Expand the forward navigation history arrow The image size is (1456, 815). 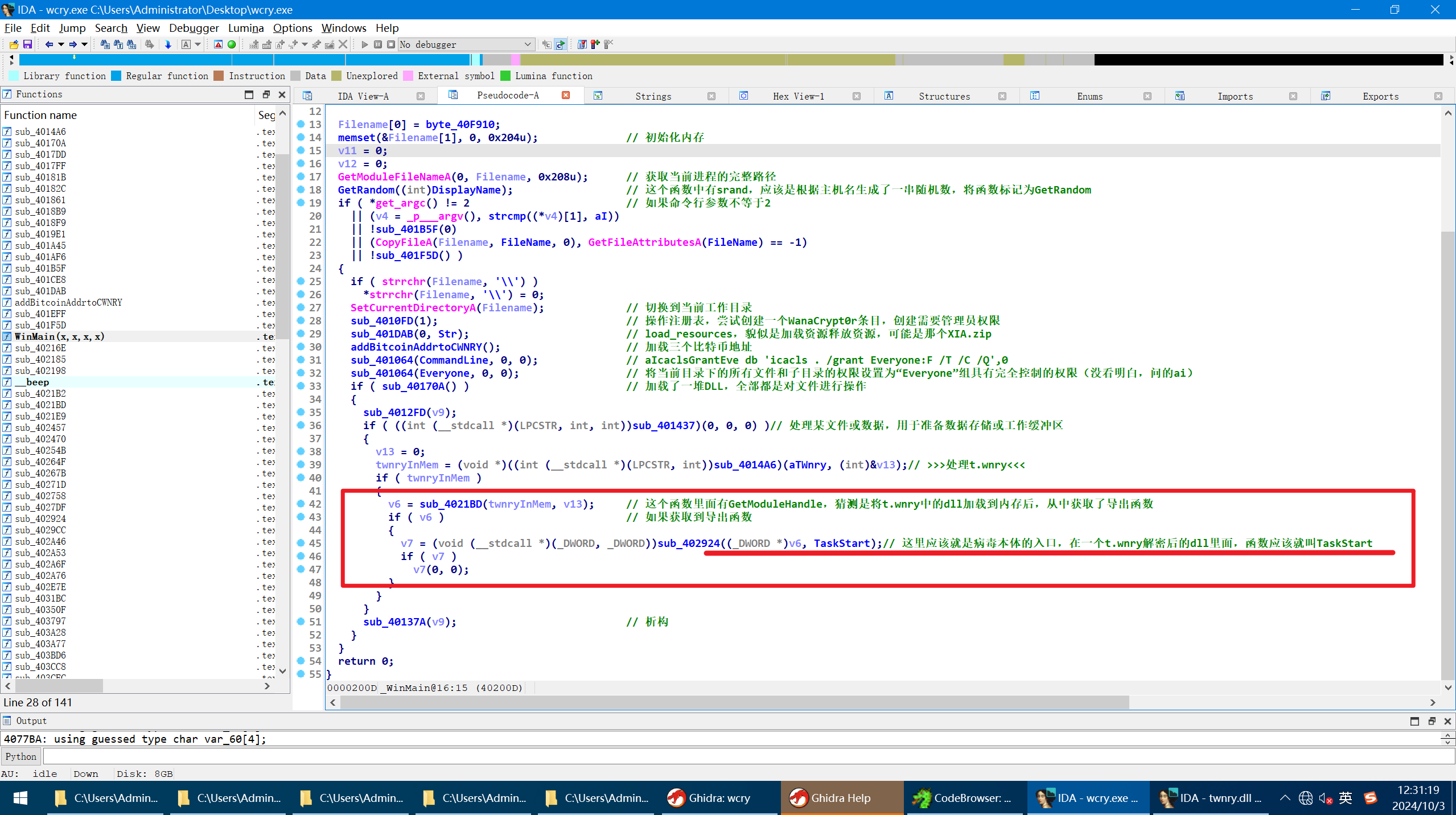[85, 44]
